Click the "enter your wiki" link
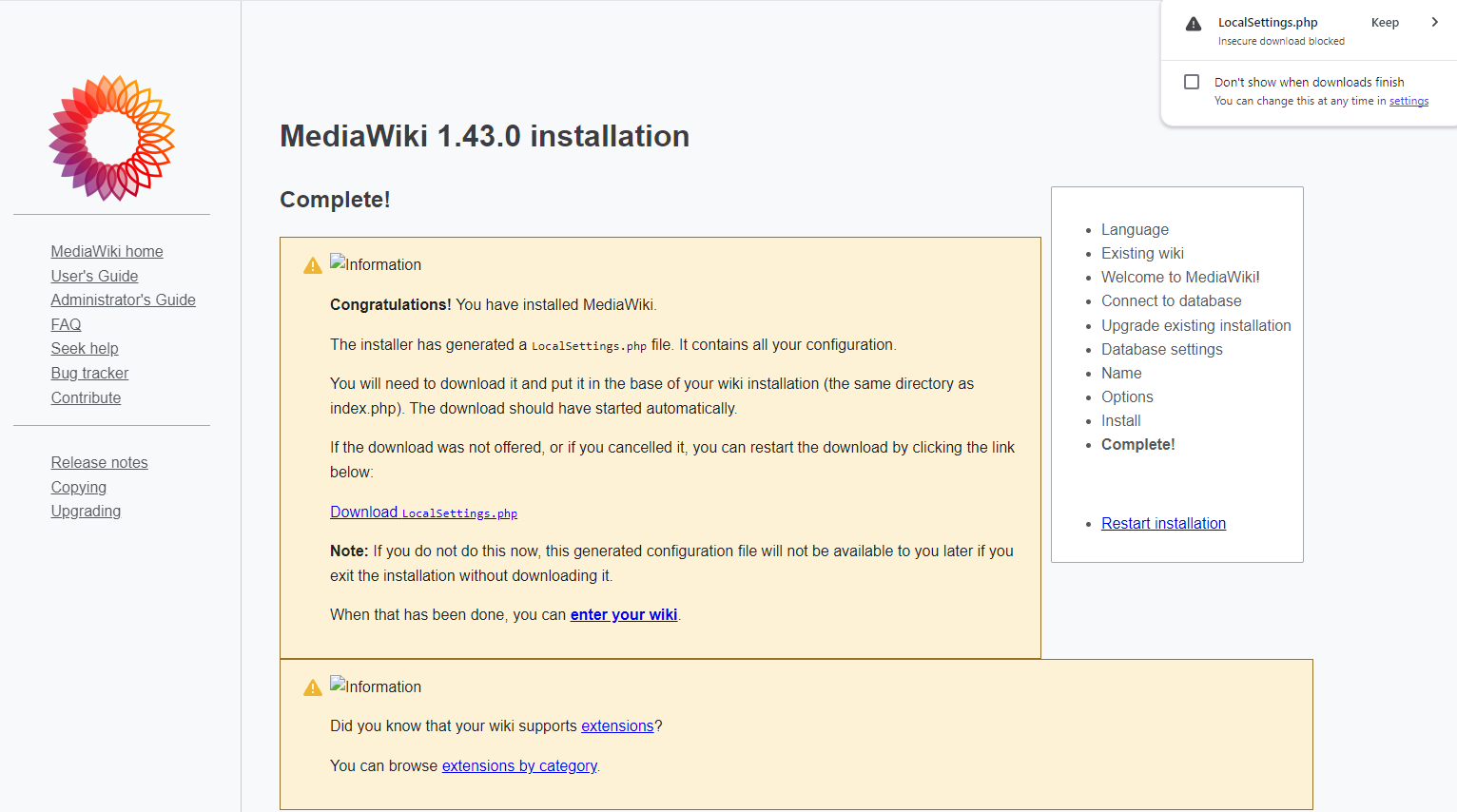1457x812 pixels. click(624, 614)
